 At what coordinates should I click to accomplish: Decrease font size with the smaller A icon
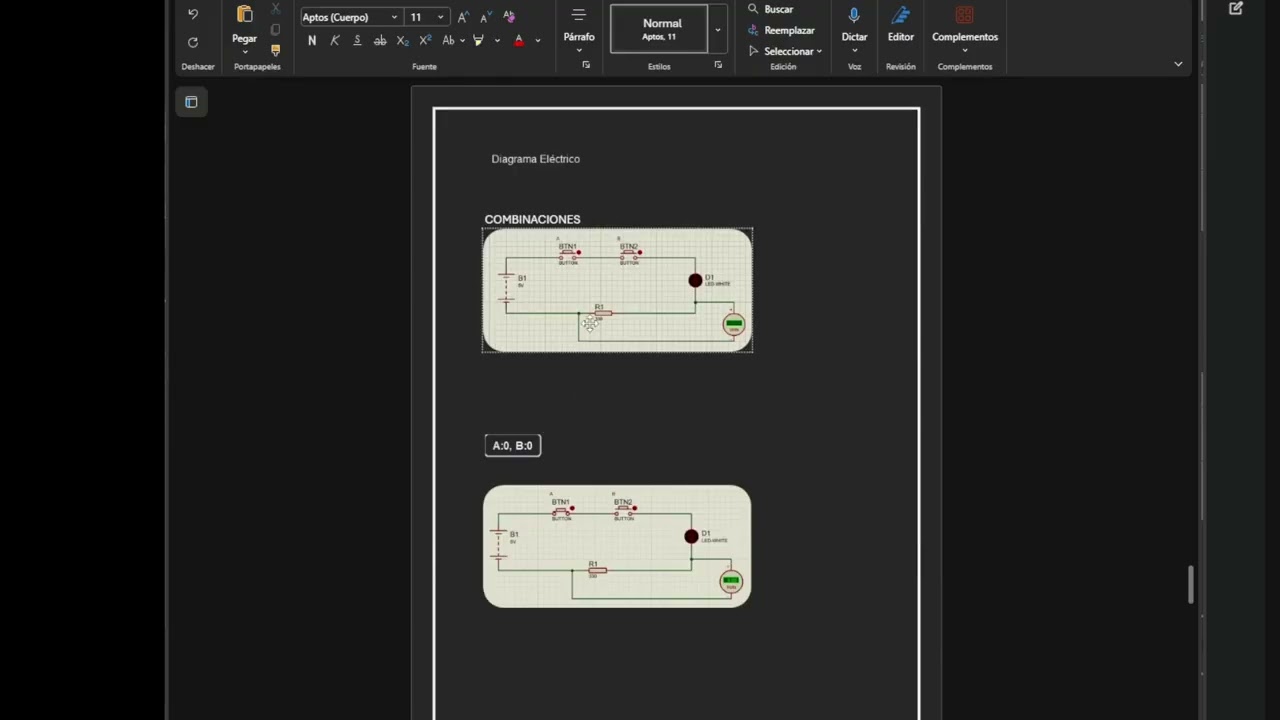[x=485, y=17]
